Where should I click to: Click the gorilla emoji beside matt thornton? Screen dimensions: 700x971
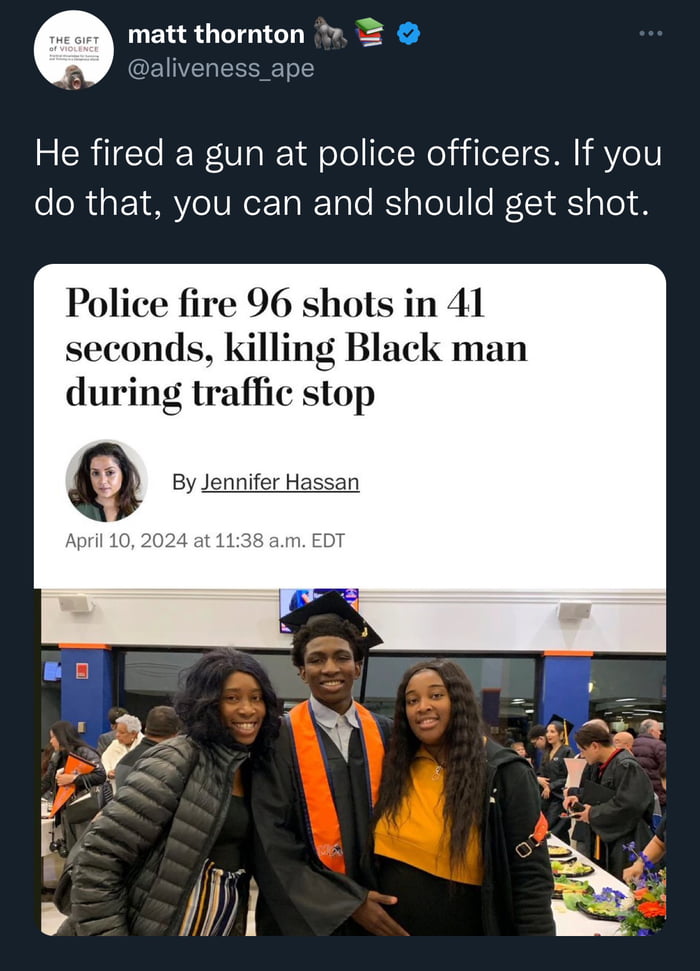coord(330,33)
